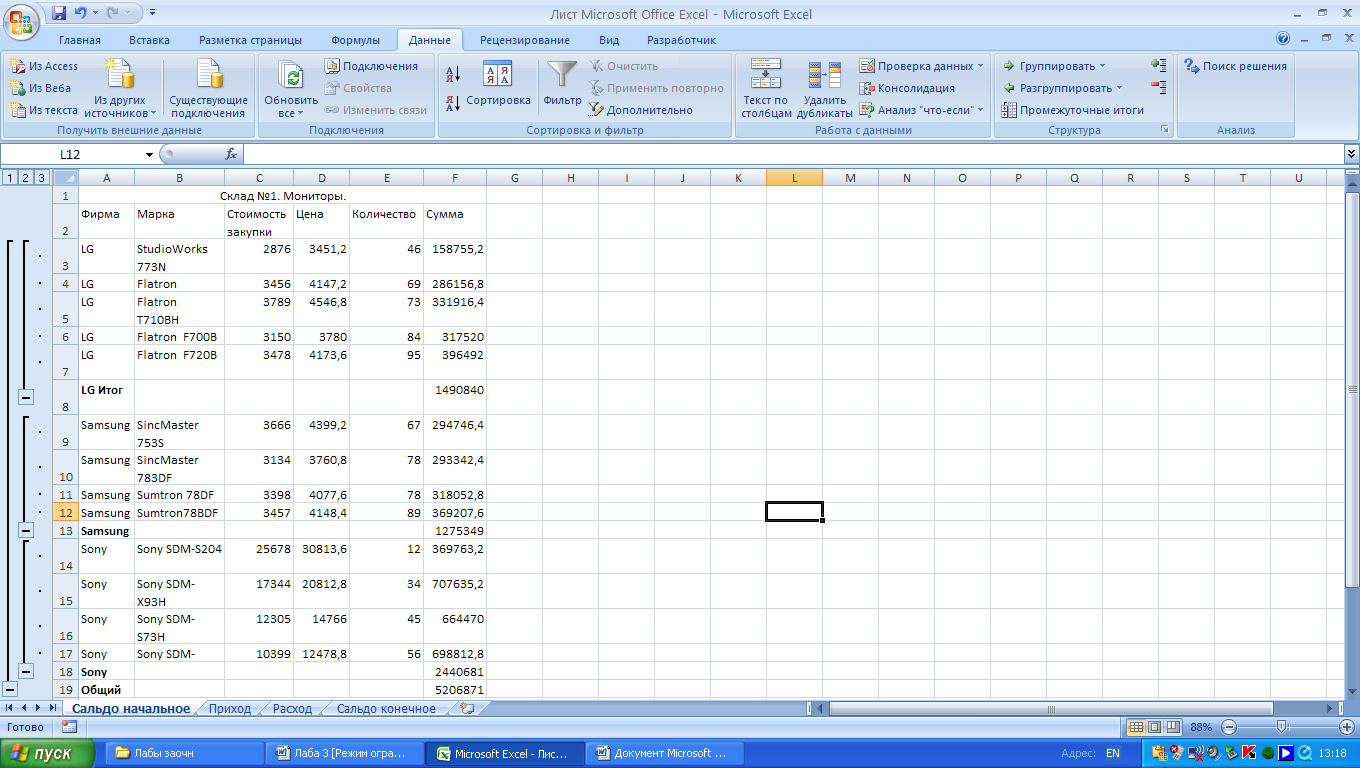Screen dimensions: 1360x768
Task: Open Разгруппировать dropdown arrow
Action: (x=1120, y=88)
